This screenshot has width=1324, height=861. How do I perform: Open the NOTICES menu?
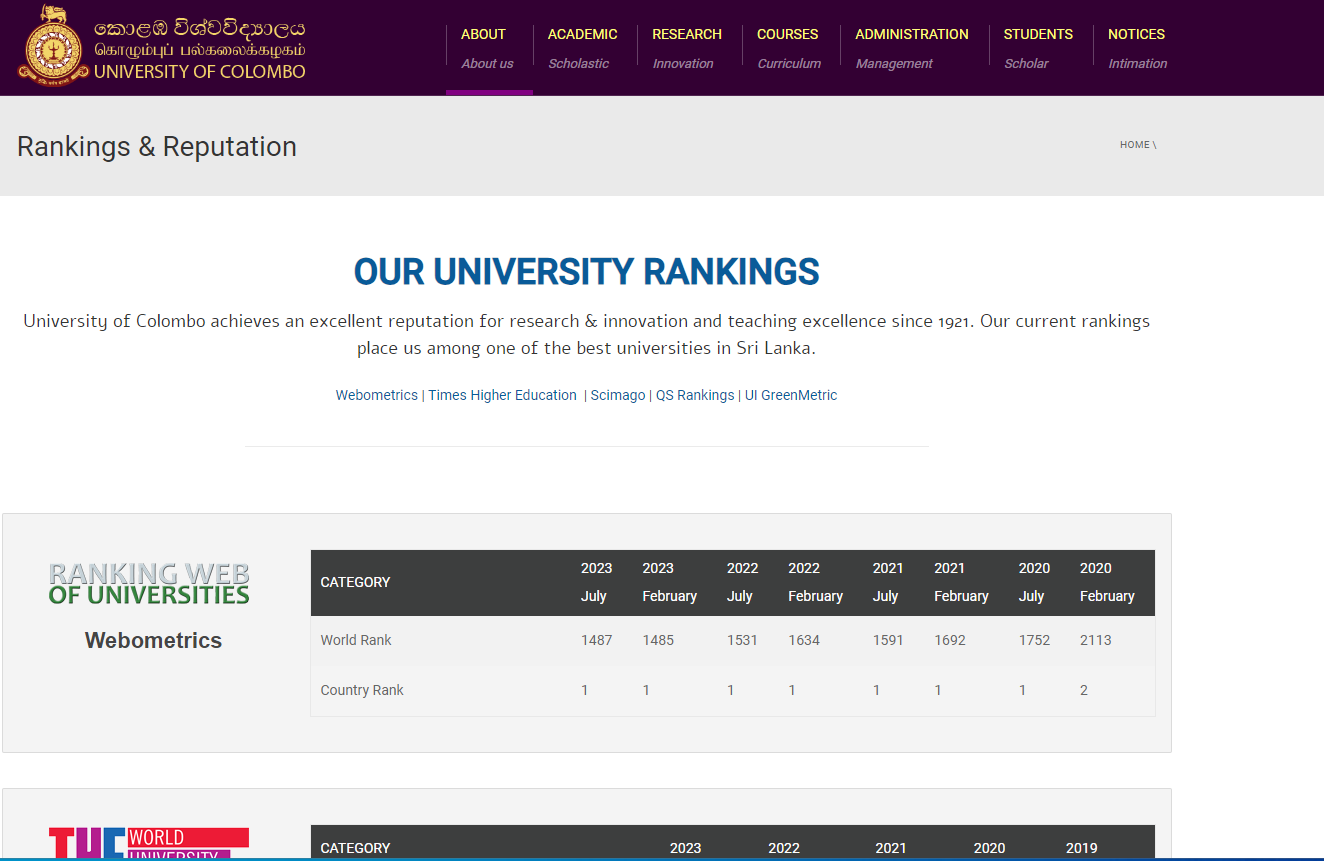click(1137, 34)
